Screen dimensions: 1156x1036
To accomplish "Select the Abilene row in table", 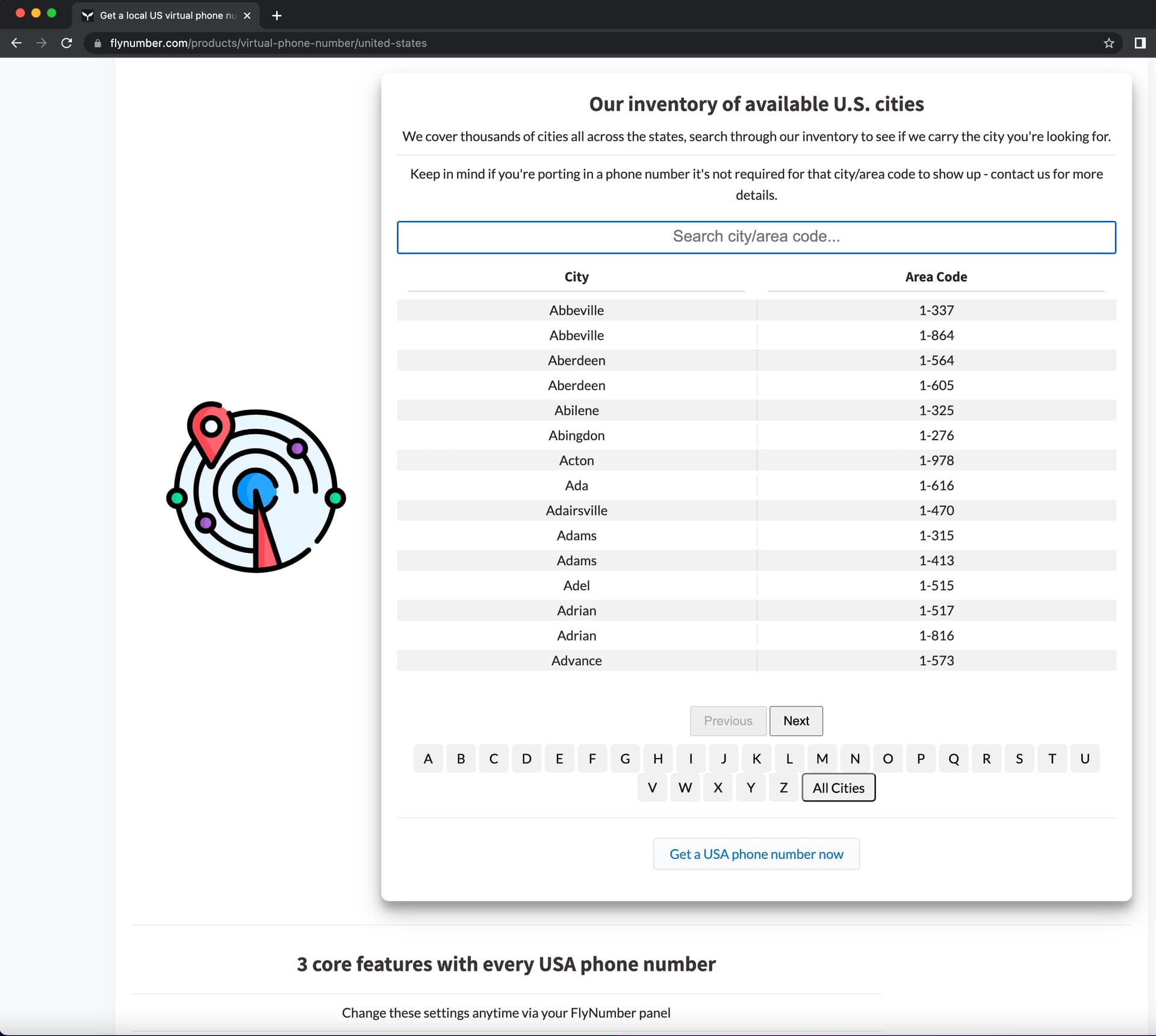I will (576, 411).
